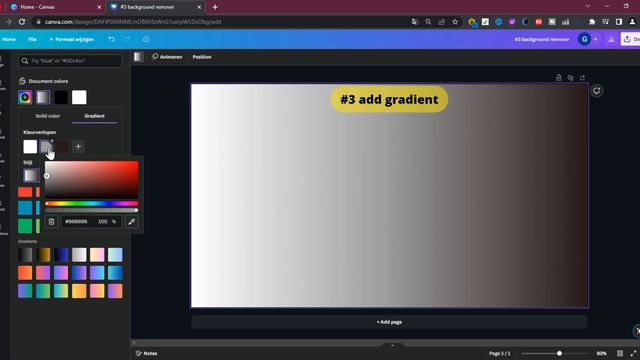Select the white gradient color stop
This screenshot has width=640, height=360.
click(x=30, y=147)
